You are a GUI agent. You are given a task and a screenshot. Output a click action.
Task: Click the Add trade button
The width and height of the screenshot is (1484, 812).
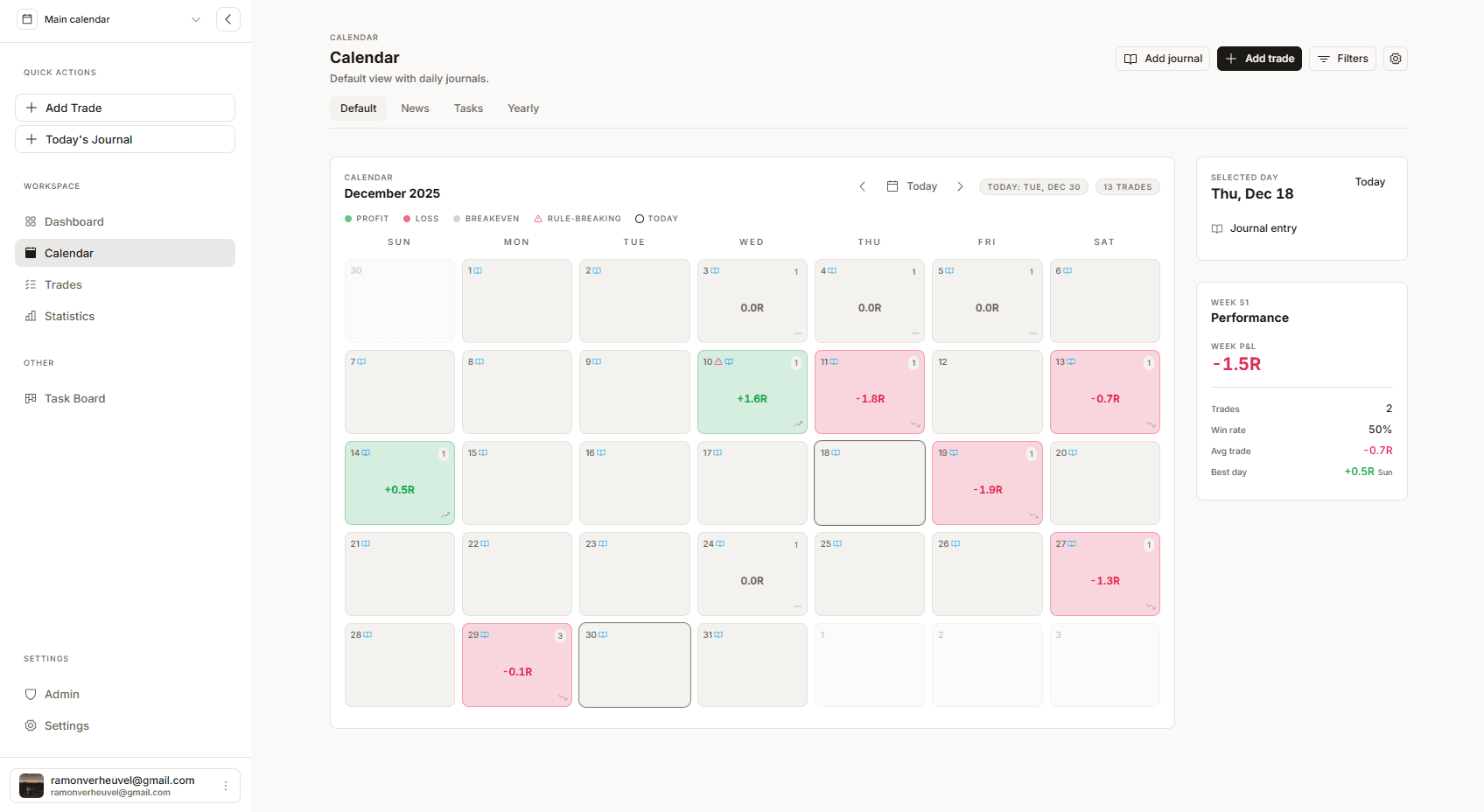point(1259,59)
